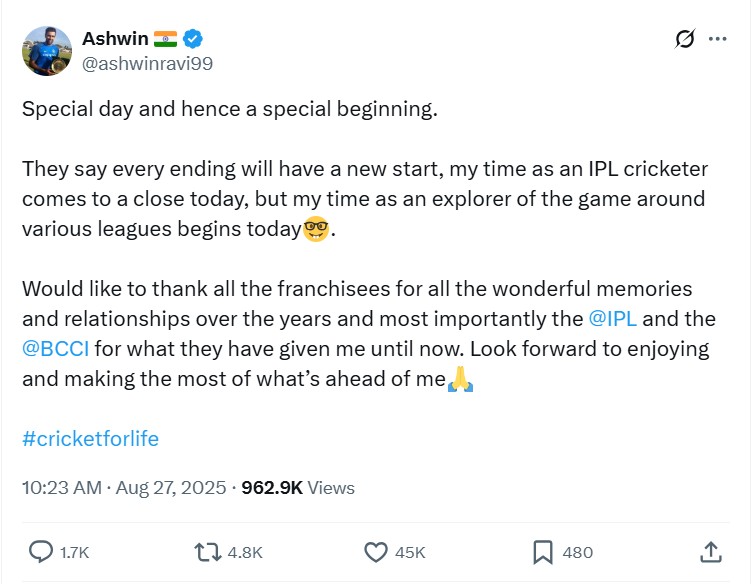Open the @ashwinravi99 handle link
The image size is (752, 584).
point(147,63)
